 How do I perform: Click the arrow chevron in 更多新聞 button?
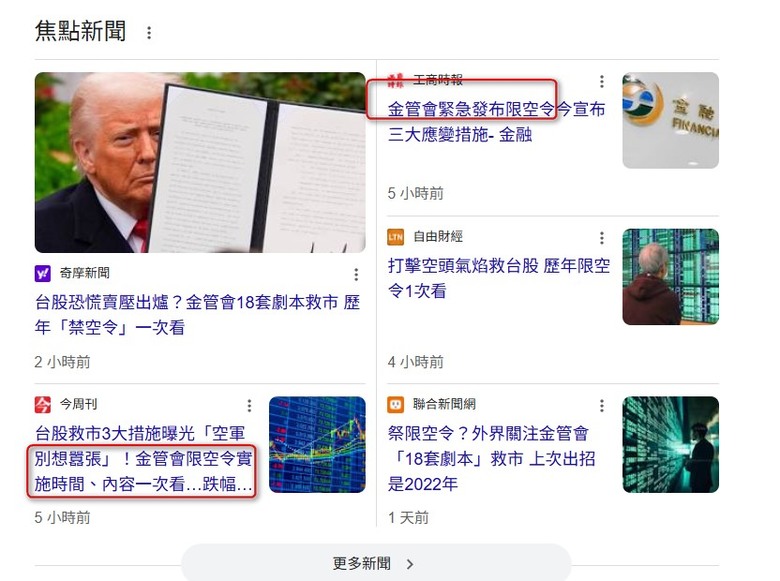coord(410,564)
